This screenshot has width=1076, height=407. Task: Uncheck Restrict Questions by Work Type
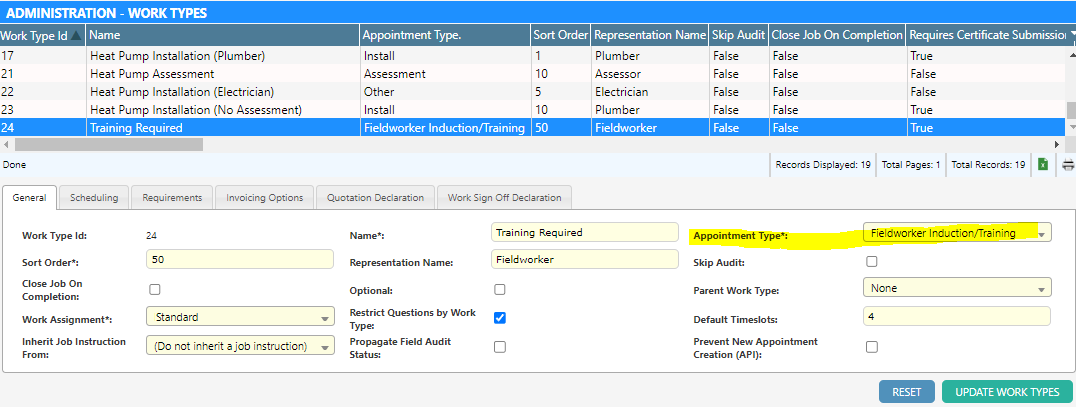[x=500, y=318]
